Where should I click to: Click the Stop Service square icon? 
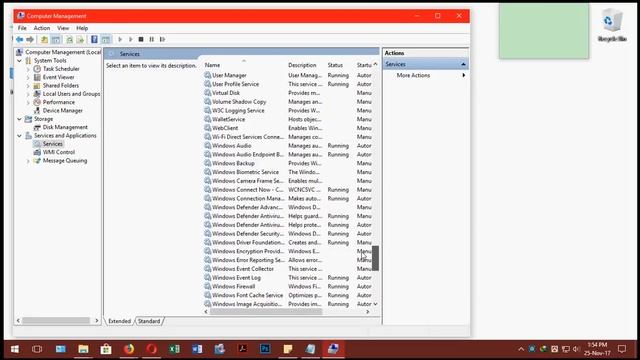click(141, 40)
